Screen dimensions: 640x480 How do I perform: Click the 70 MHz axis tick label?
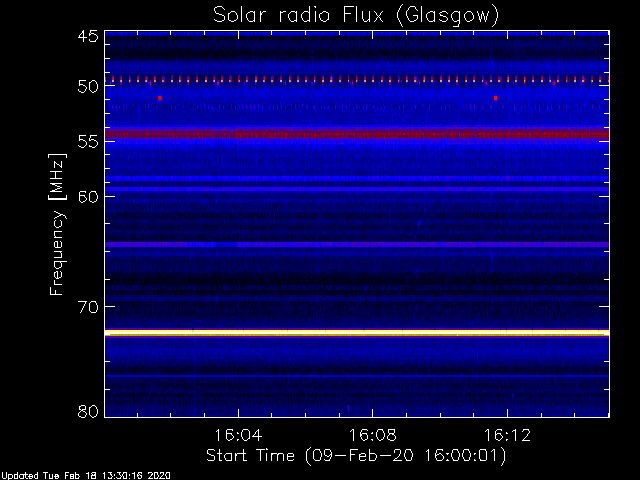pyautogui.click(x=88, y=307)
